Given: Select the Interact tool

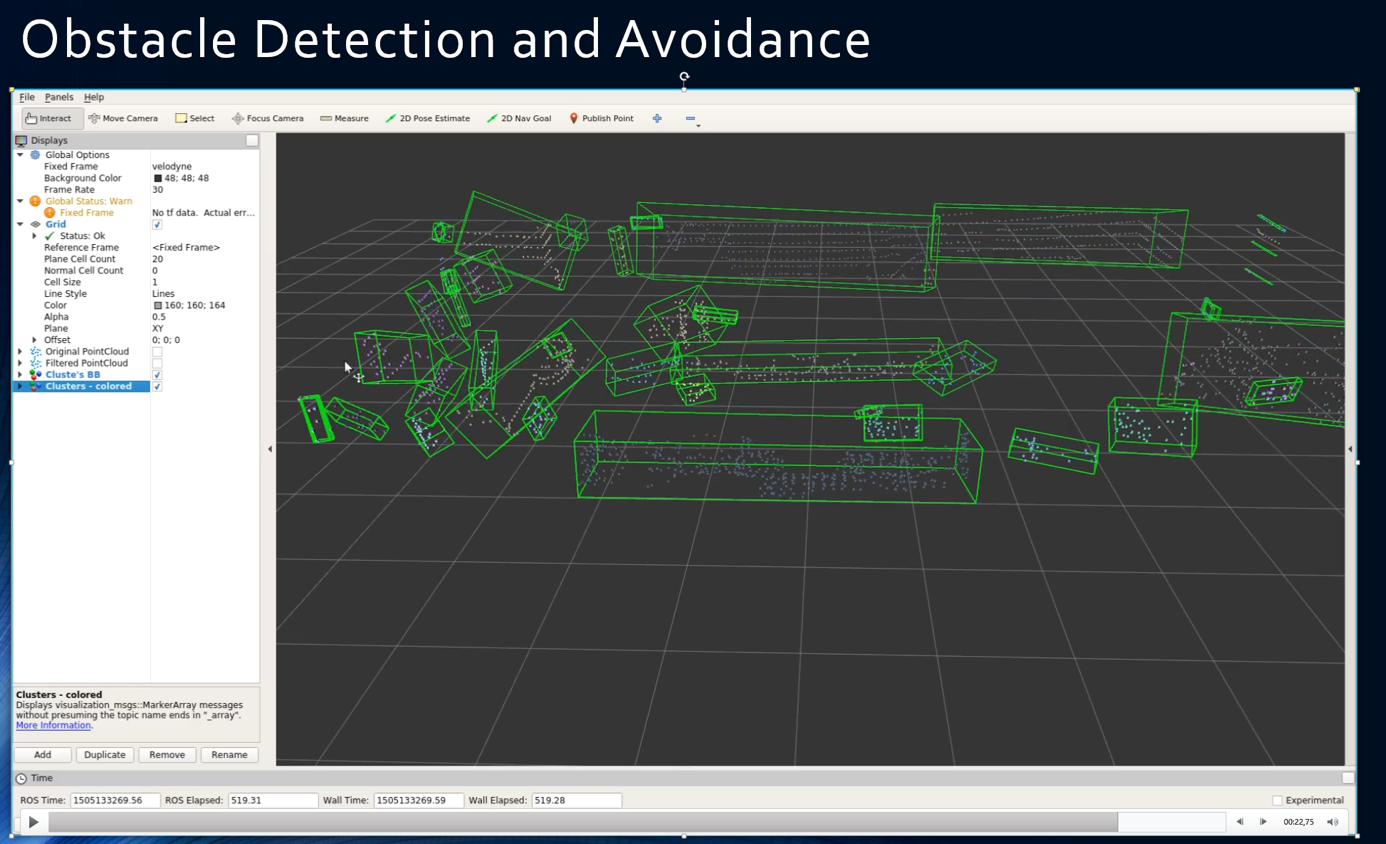Looking at the screenshot, I should point(48,118).
